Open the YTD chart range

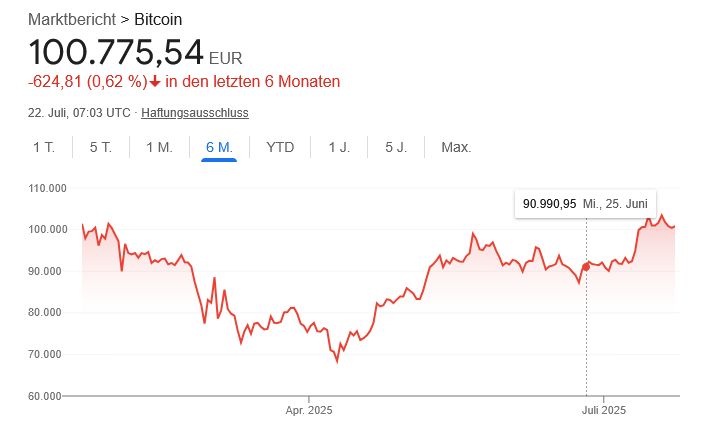(280, 147)
